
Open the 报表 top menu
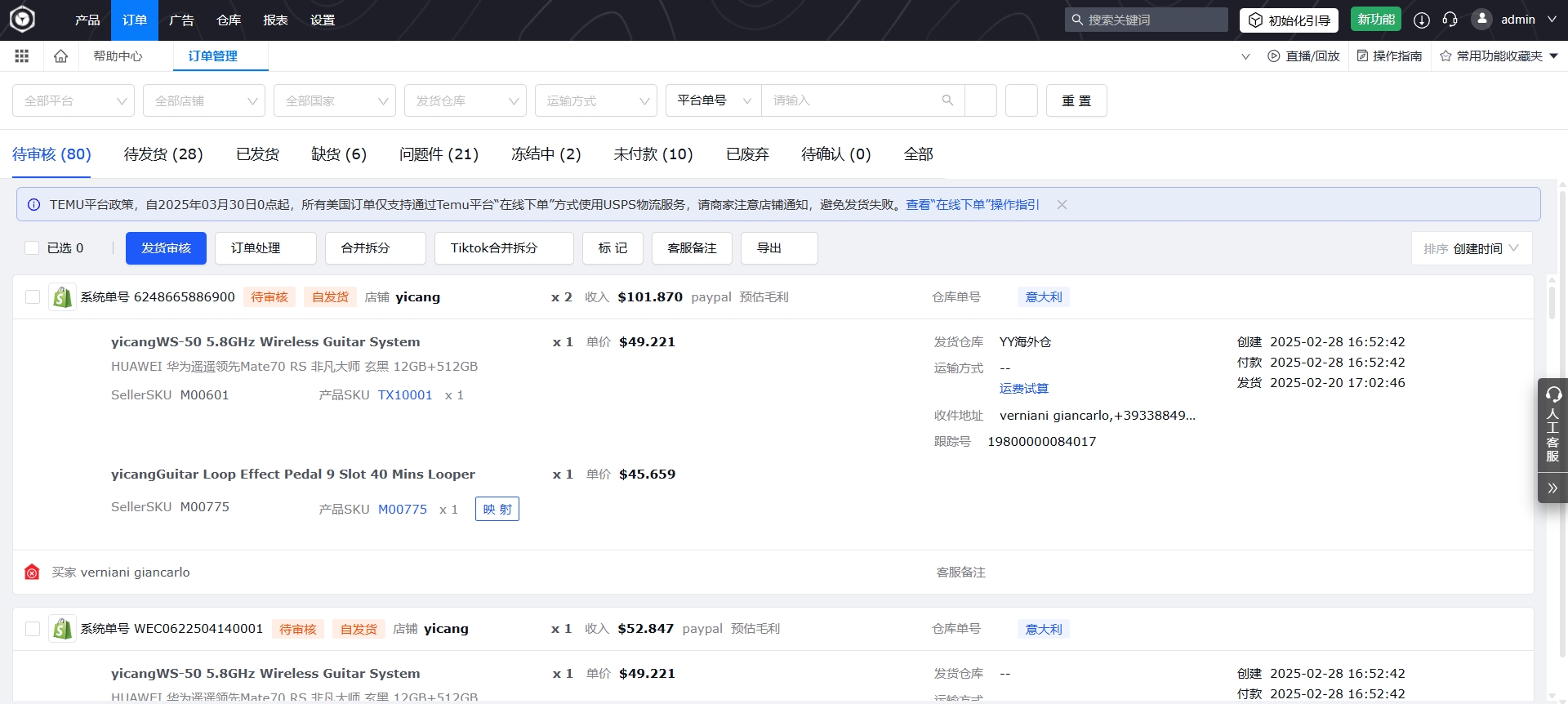(275, 20)
